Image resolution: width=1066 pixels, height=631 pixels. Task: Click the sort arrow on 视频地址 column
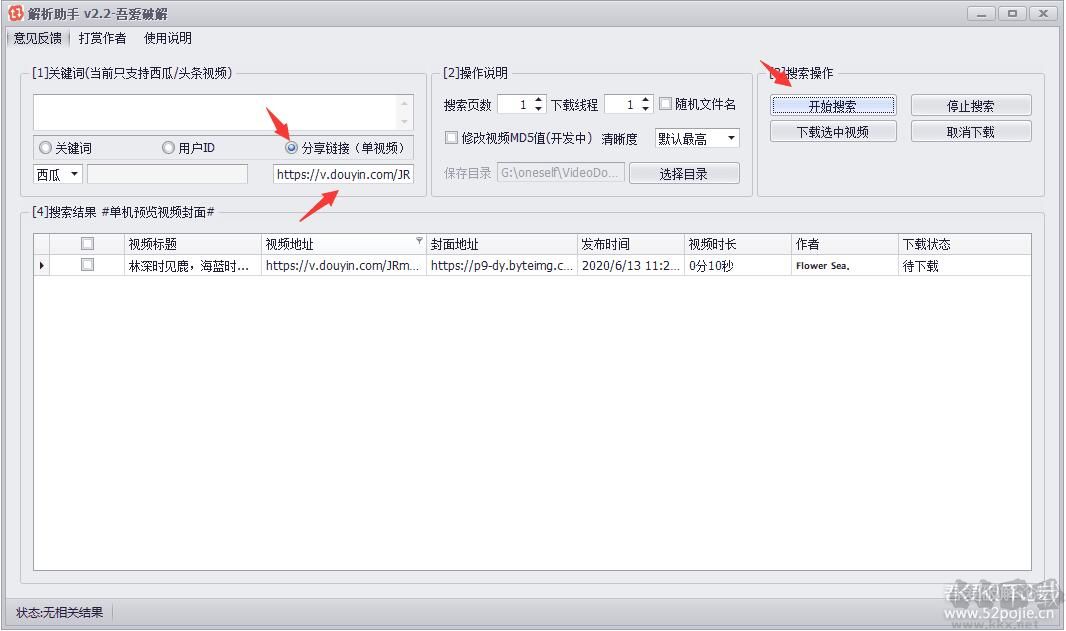(419, 239)
